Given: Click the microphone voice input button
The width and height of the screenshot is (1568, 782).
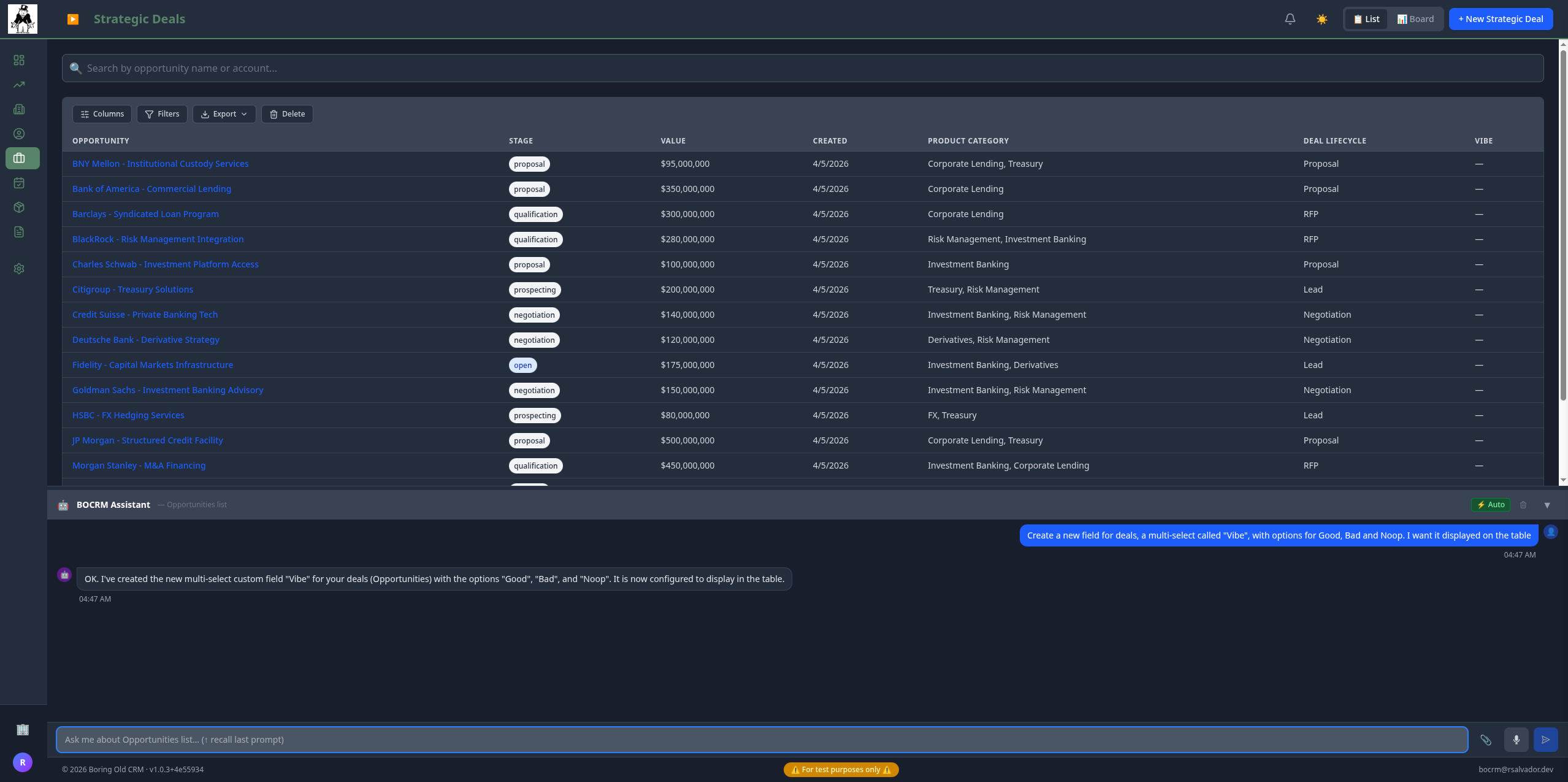Looking at the screenshot, I should [x=1516, y=740].
